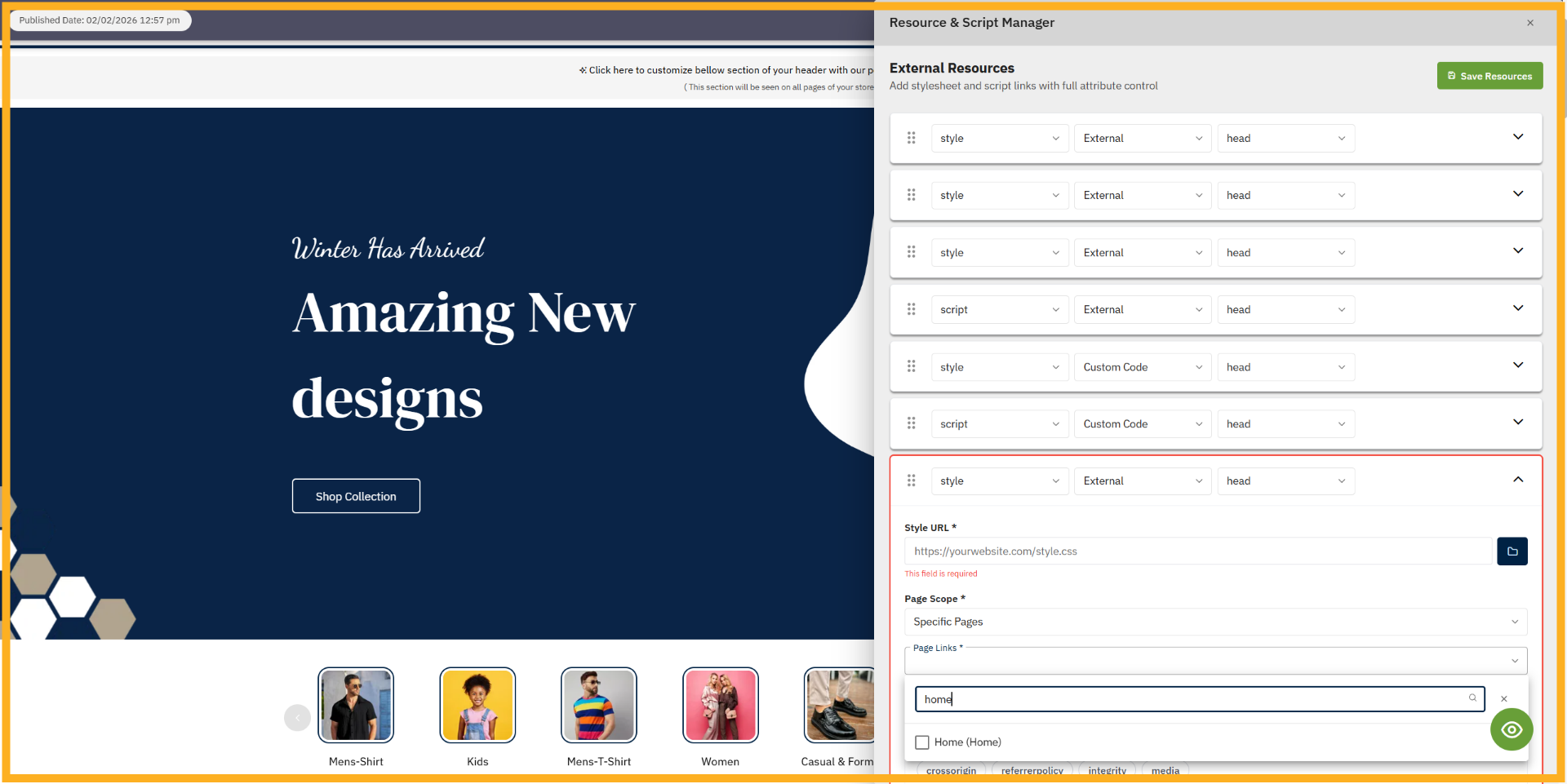Grab the drag handle of the first style resource
Screen dimensions: 1567x784
pos(912,138)
